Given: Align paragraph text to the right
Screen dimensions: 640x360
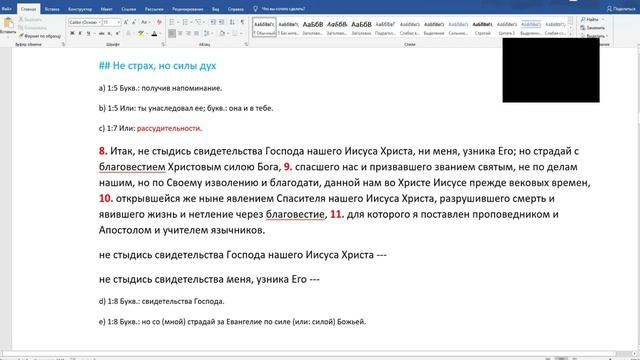Looking at the screenshot, I should coord(189,33).
